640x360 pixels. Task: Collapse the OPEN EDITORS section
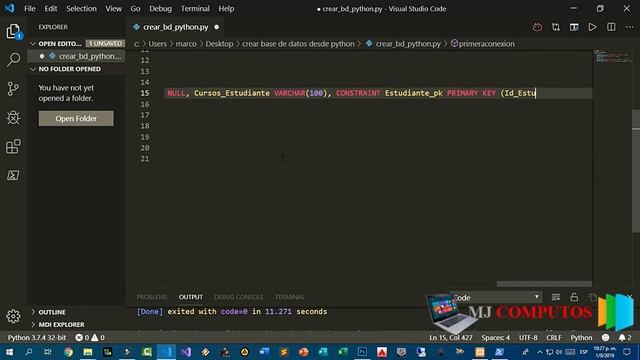pyautogui.click(x=60, y=43)
